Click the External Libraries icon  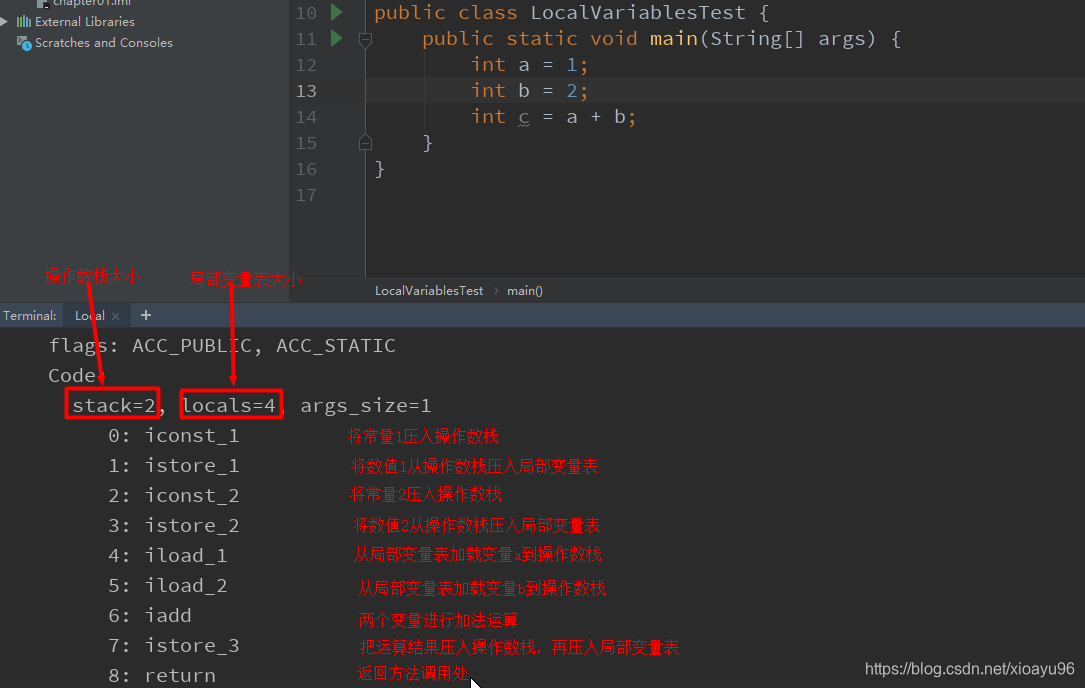[24, 21]
